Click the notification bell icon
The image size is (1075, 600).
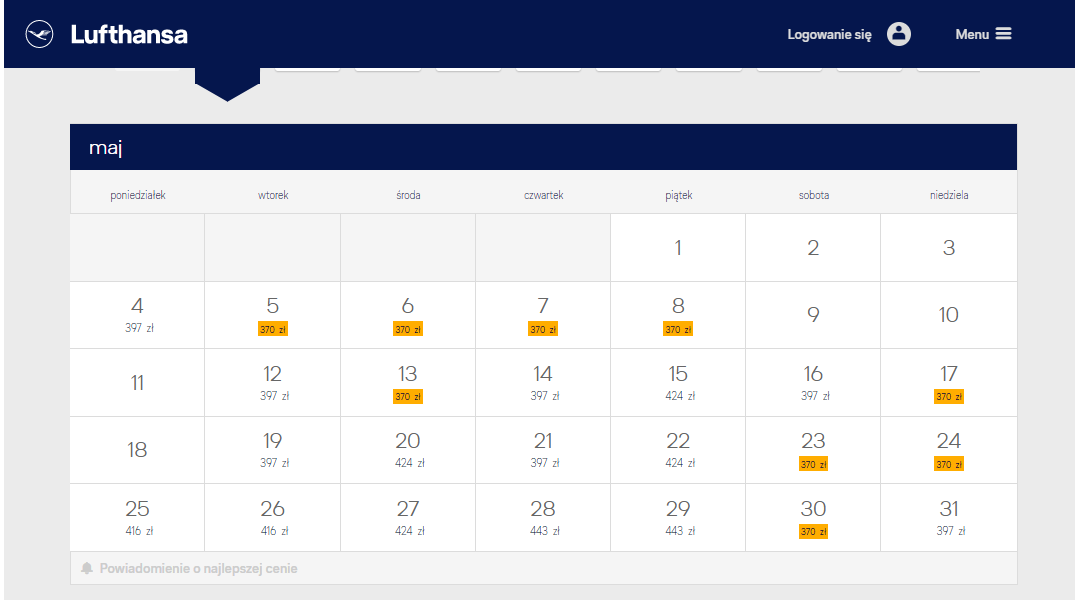(87, 568)
